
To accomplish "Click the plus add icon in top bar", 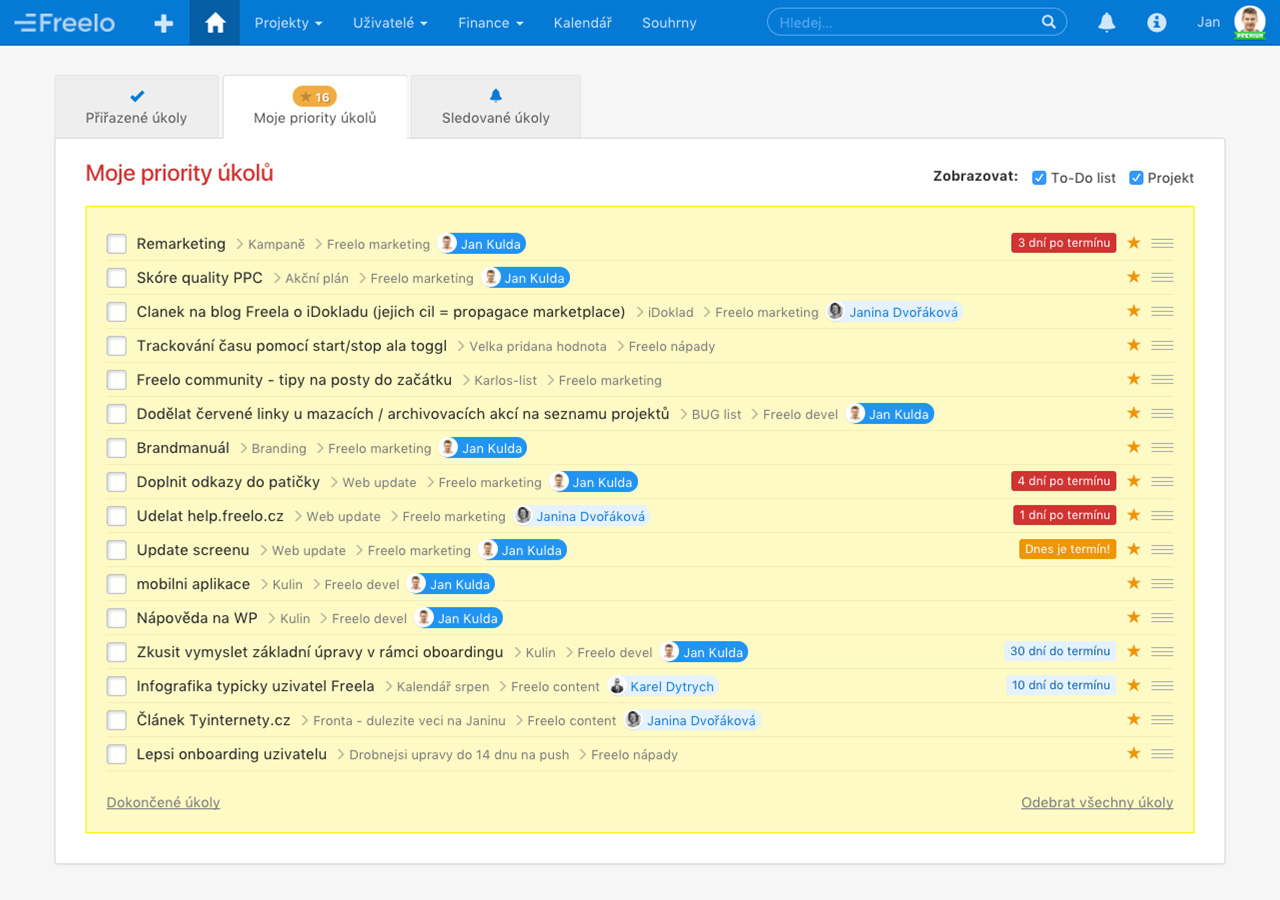I will click(163, 23).
